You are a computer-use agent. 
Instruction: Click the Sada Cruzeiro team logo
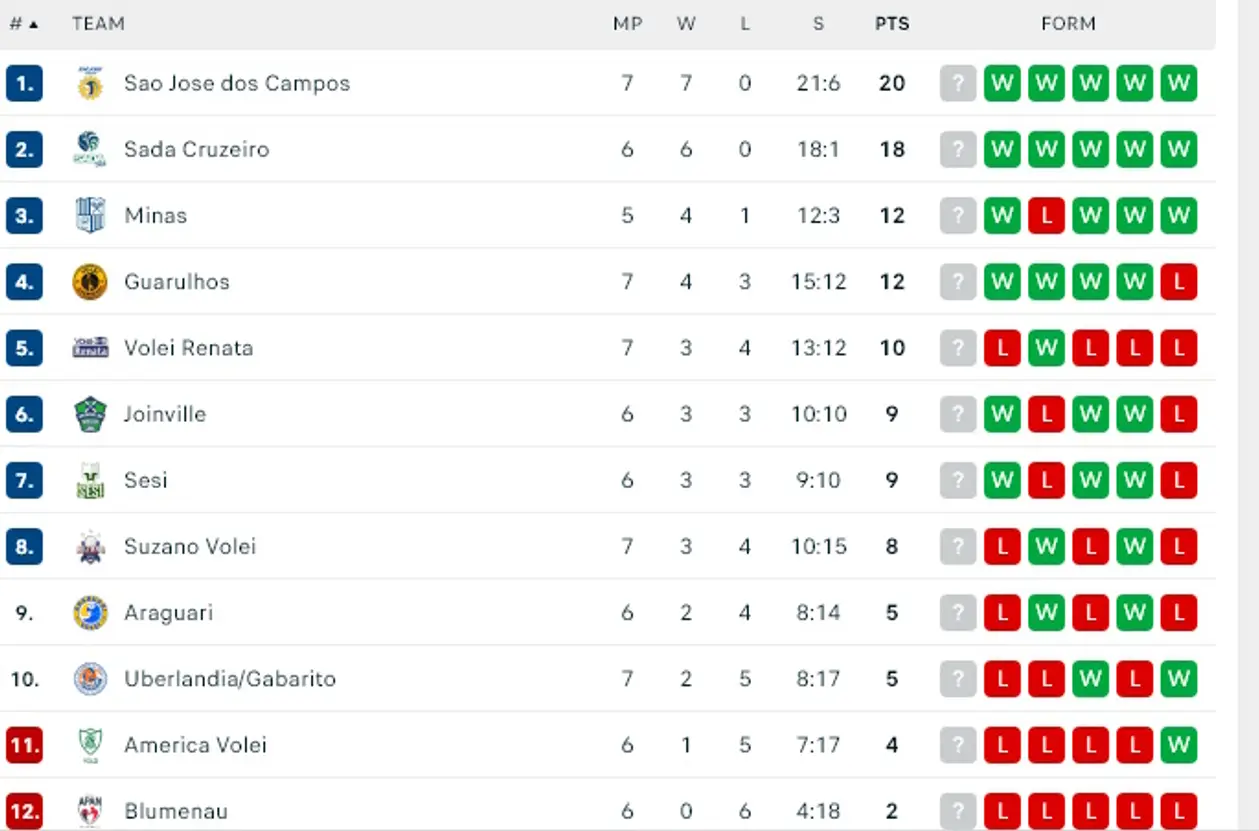[90, 149]
